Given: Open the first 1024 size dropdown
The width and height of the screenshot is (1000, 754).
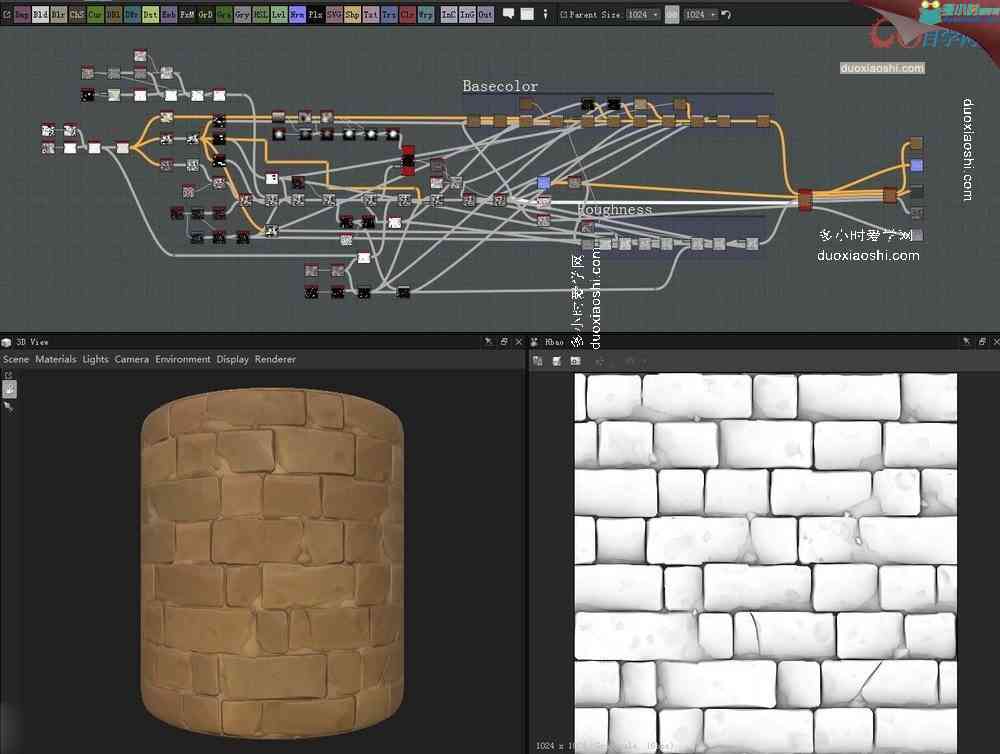Looking at the screenshot, I should click(x=643, y=14).
